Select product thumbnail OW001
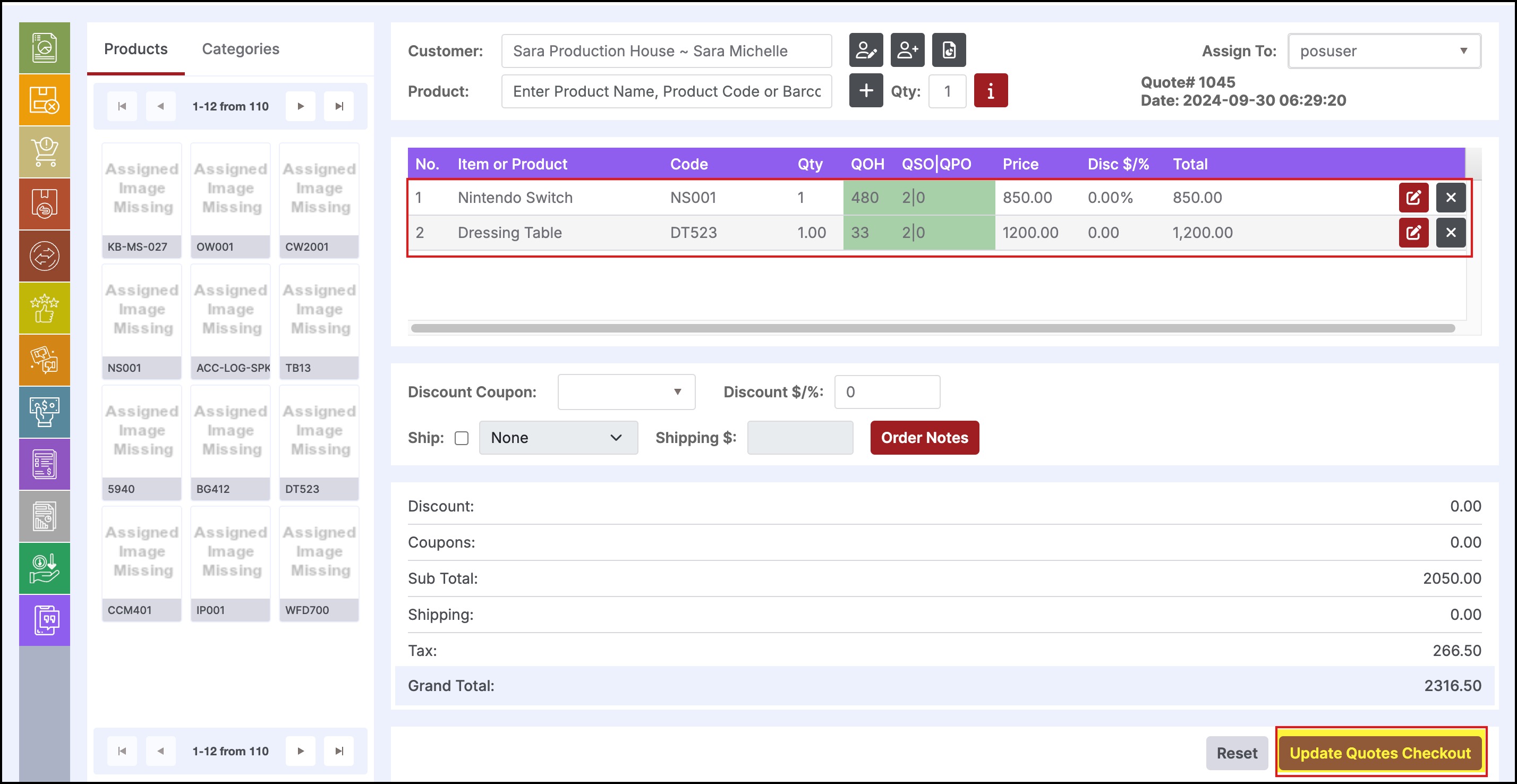This screenshot has width=1517, height=784. (231, 200)
